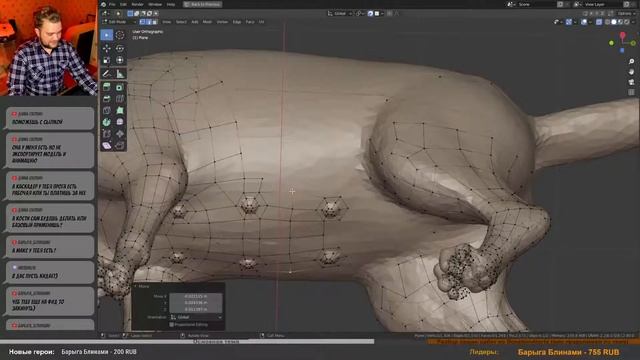640x360 pixels.
Task: Click the View Layer name field
Action: (602, 4)
